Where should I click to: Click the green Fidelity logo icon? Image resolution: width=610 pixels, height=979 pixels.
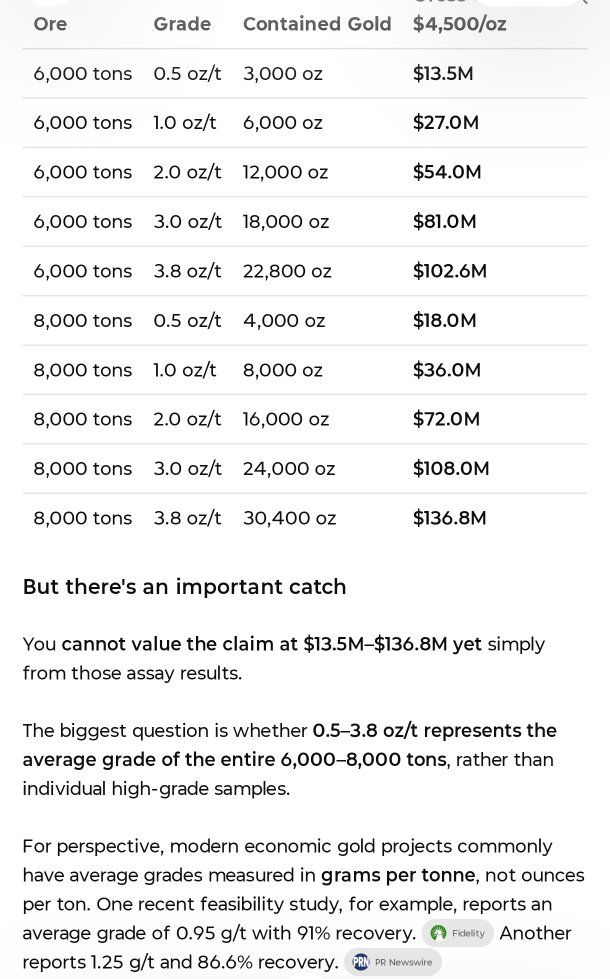[x=439, y=933]
